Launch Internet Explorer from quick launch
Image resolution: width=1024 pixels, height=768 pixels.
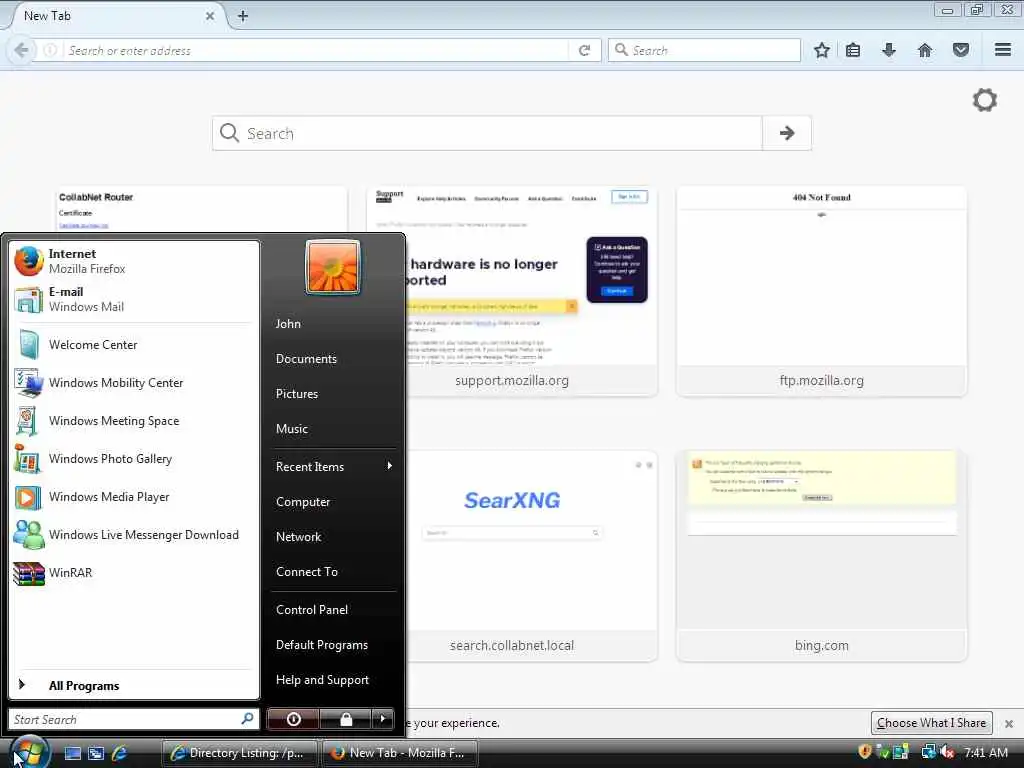pos(120,753)
